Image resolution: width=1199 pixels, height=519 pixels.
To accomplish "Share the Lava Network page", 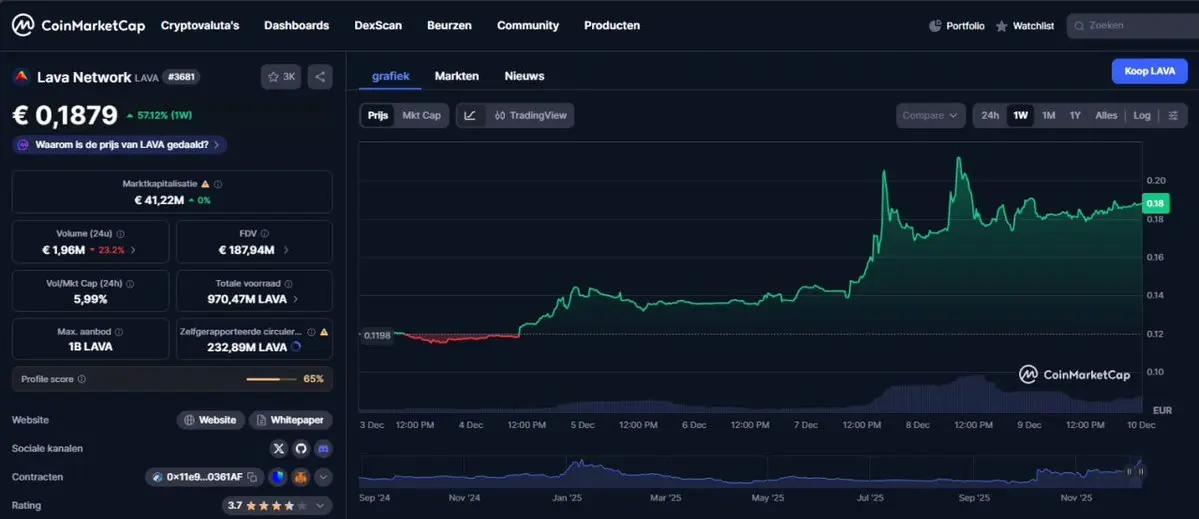I will 320,76.
